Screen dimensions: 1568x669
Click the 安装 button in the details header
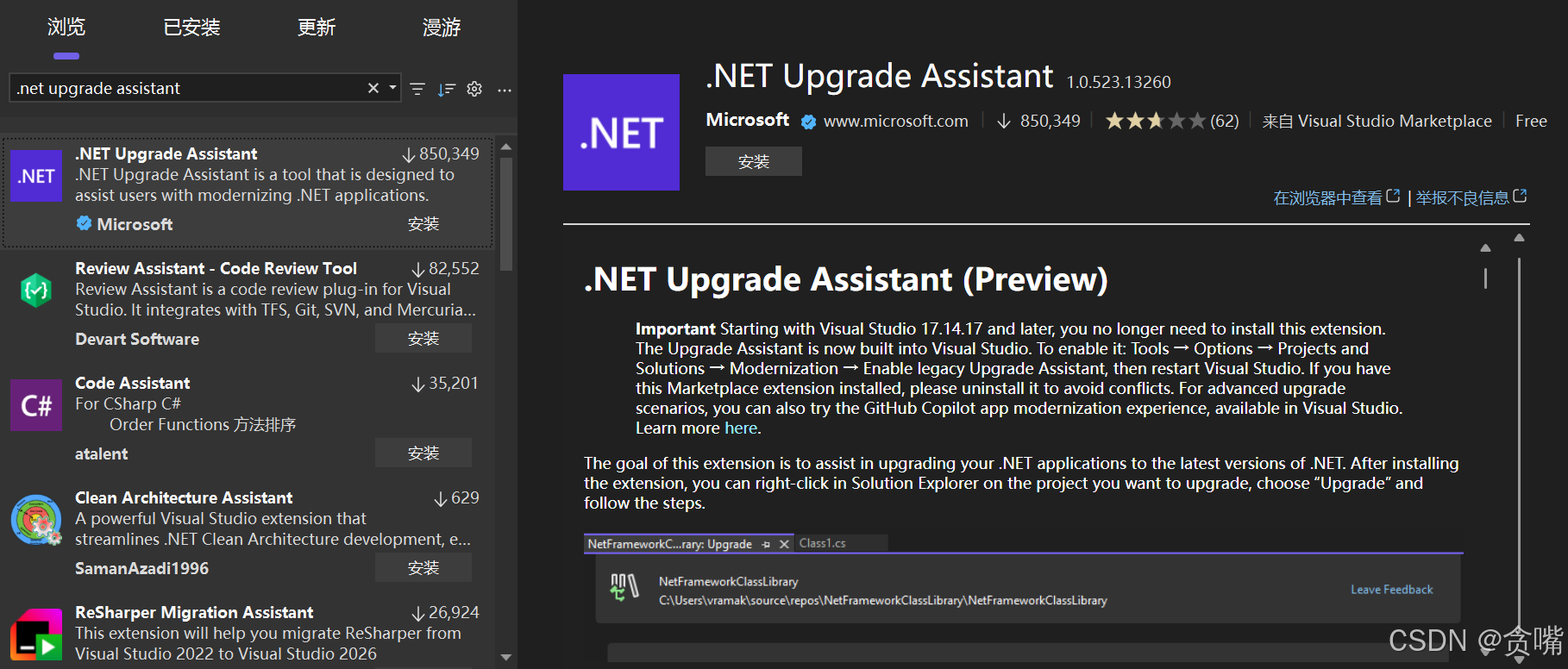pos(754,161)
